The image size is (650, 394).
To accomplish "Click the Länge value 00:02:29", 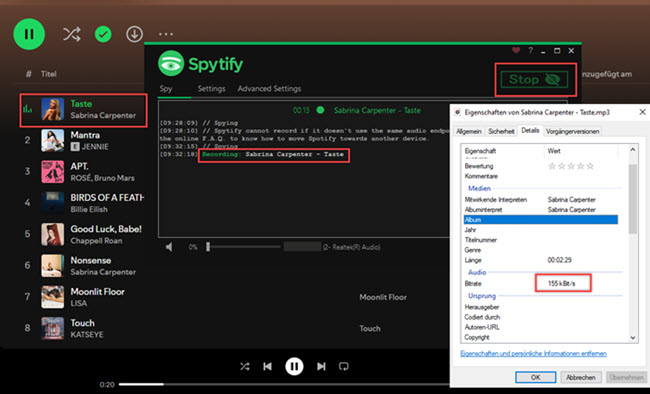I will tap(560, 260).
